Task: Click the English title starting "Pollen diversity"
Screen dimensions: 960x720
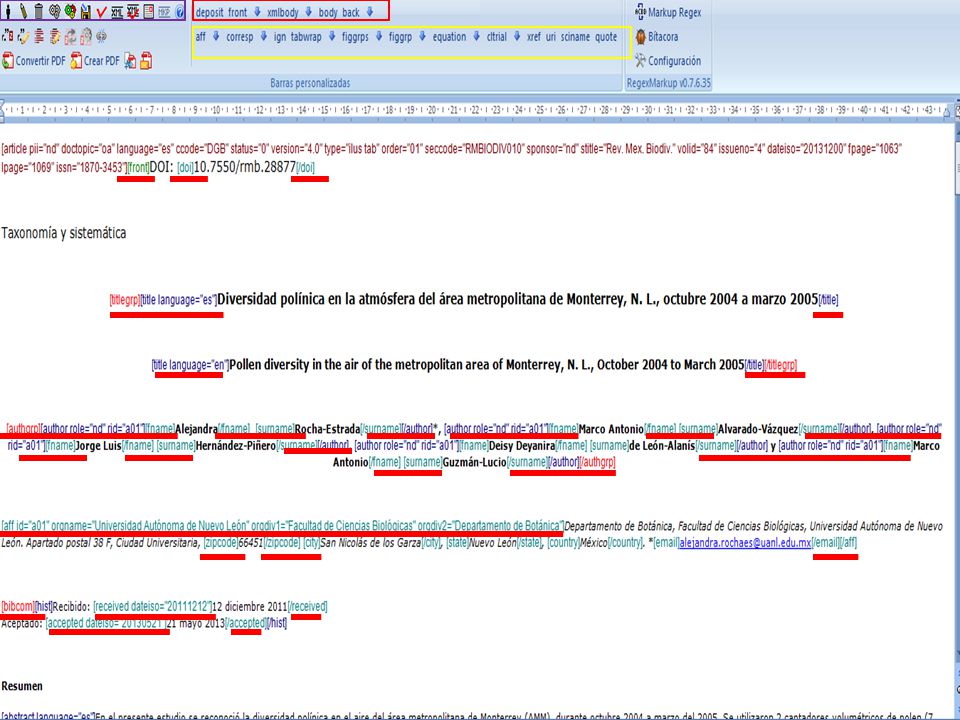Action: point(487,364)
